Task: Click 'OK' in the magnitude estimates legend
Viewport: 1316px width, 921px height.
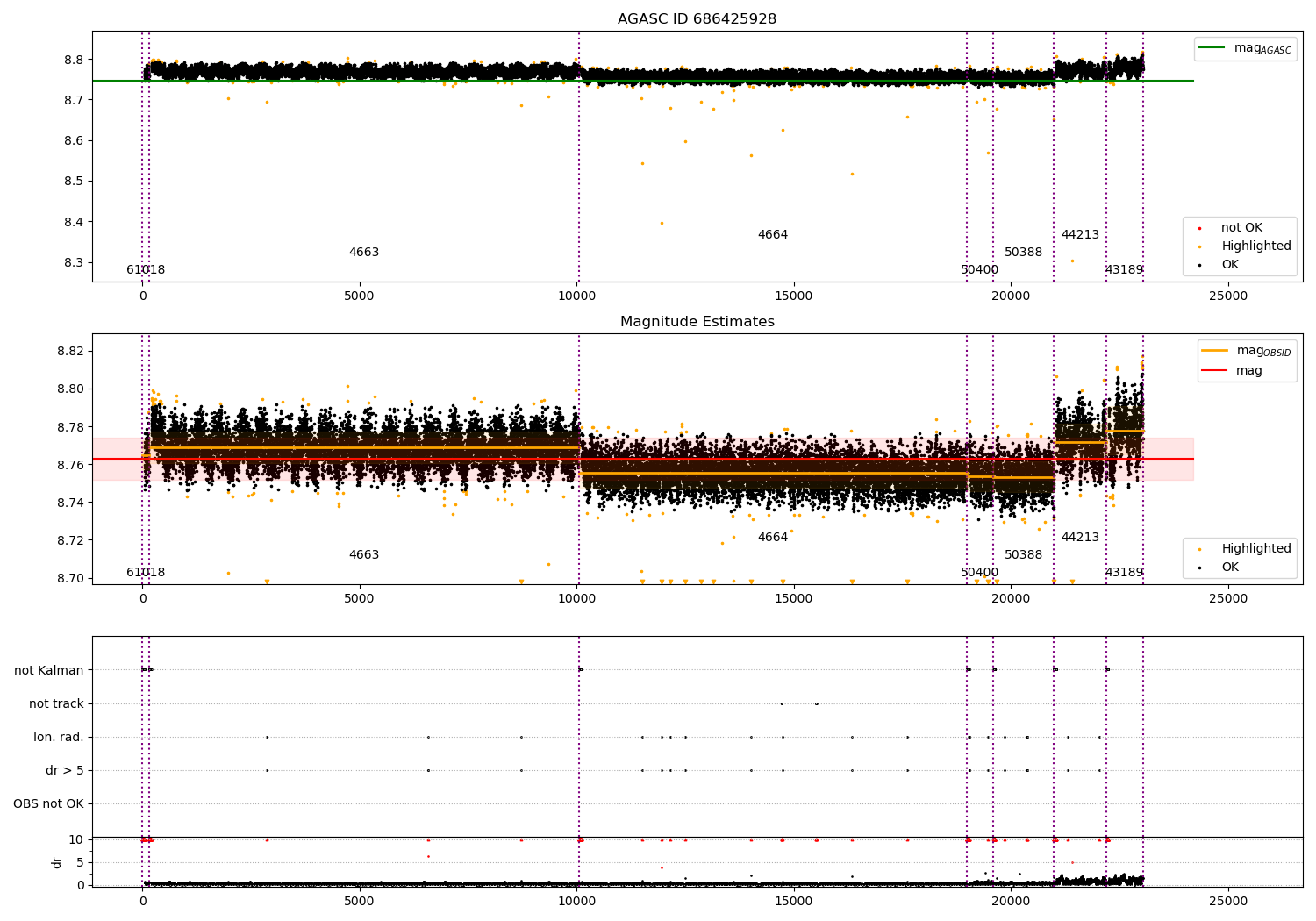Action: click(x=1229, y=568)
